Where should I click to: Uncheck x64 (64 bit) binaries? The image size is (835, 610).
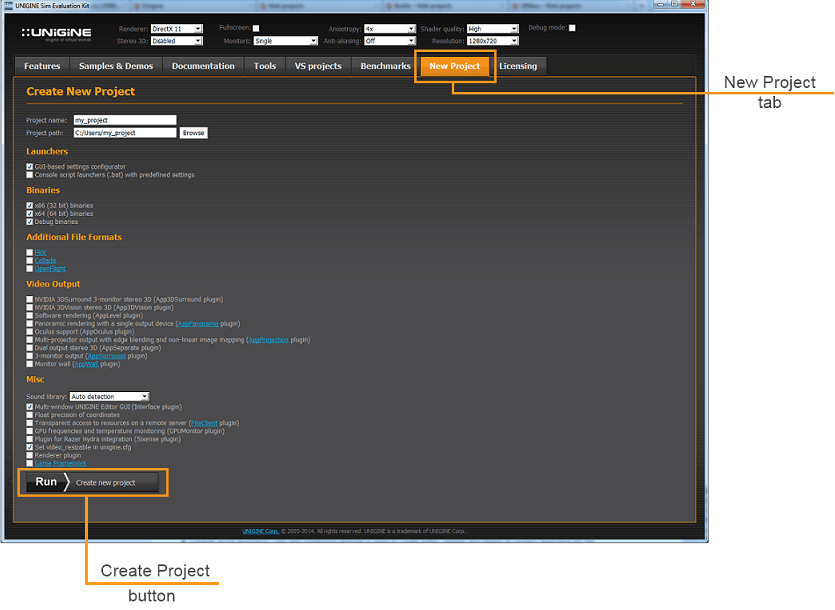click(x=30, y=214)
